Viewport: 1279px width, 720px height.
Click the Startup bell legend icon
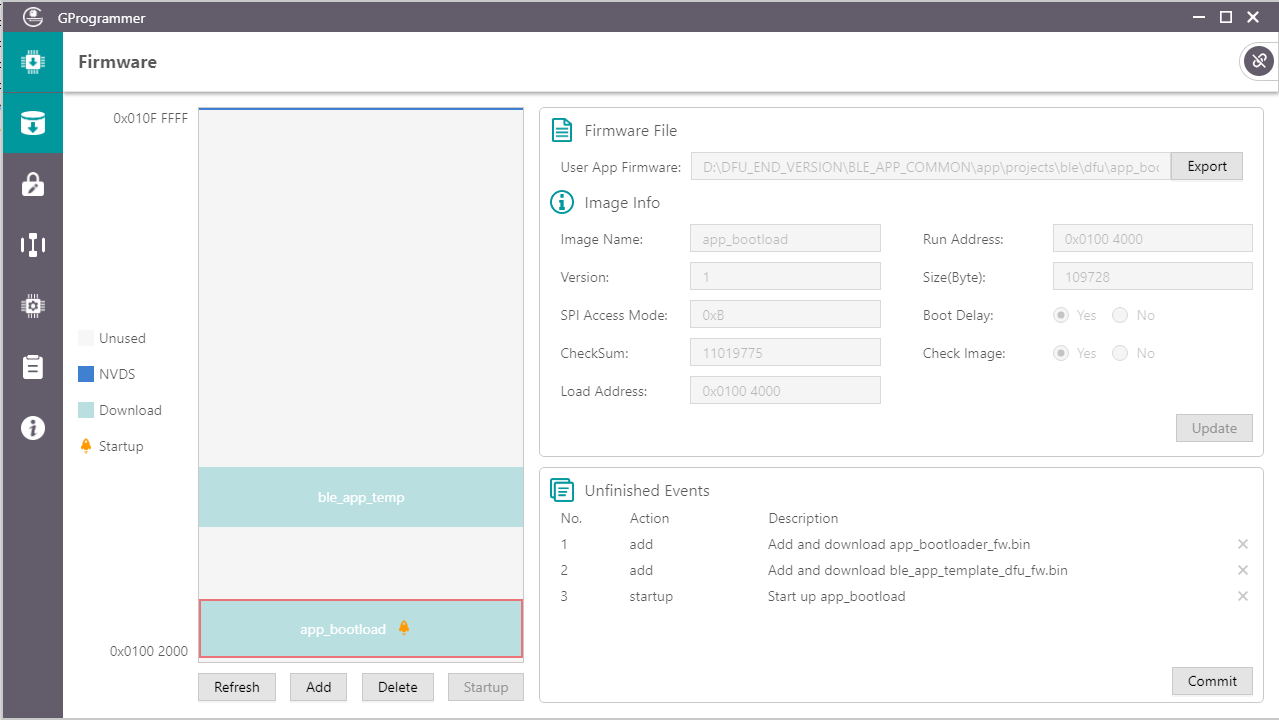click(x=86, y=445)
